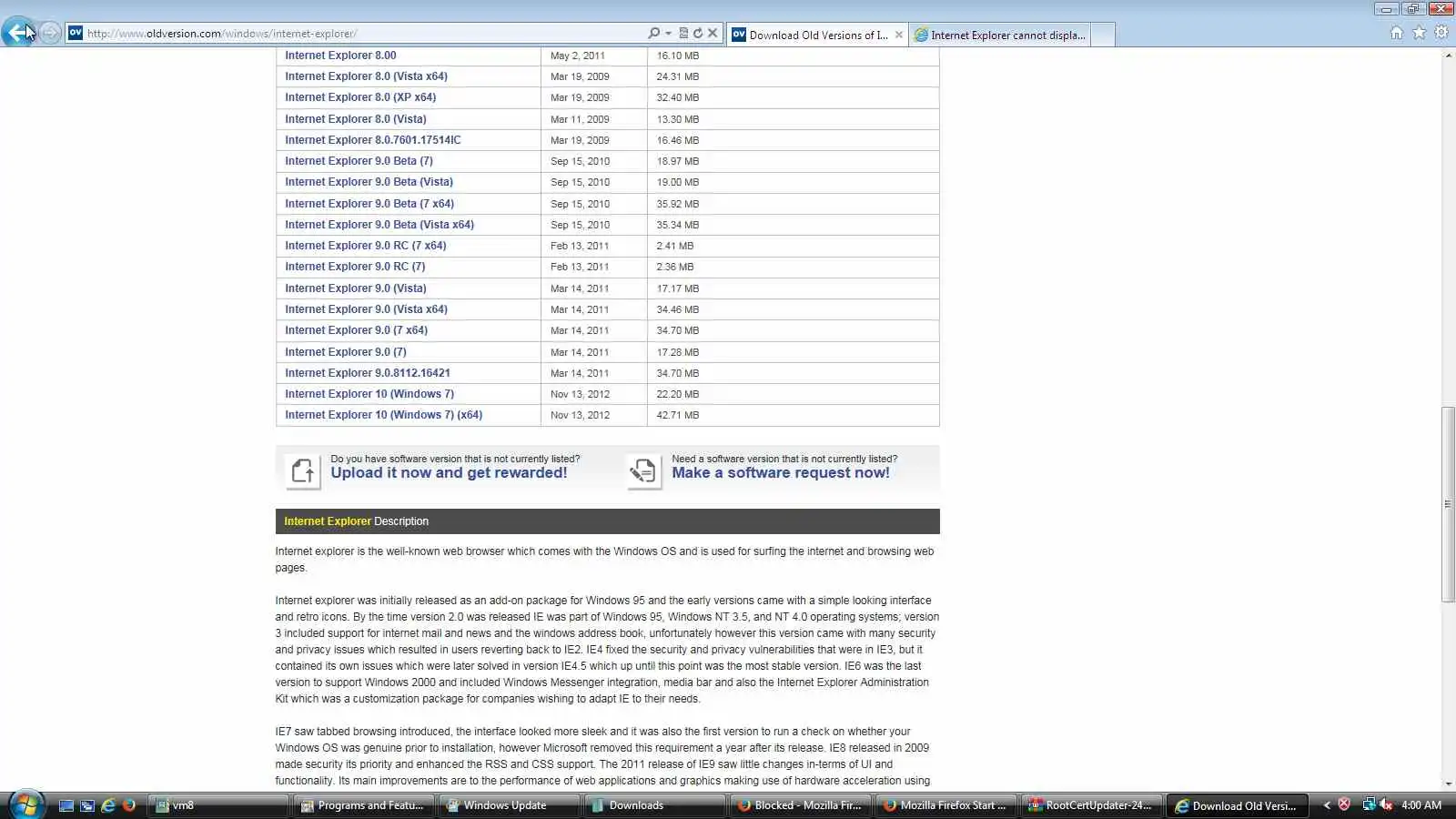Switch to Downloads taskbar window
1456x819 pixels.
[x=654, y=805]
